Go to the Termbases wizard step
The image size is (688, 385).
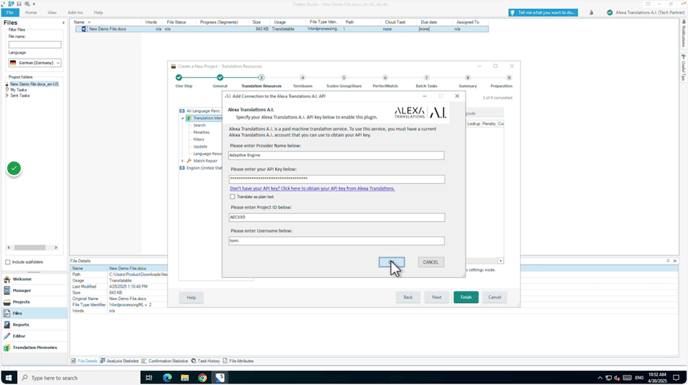point(302,78)
